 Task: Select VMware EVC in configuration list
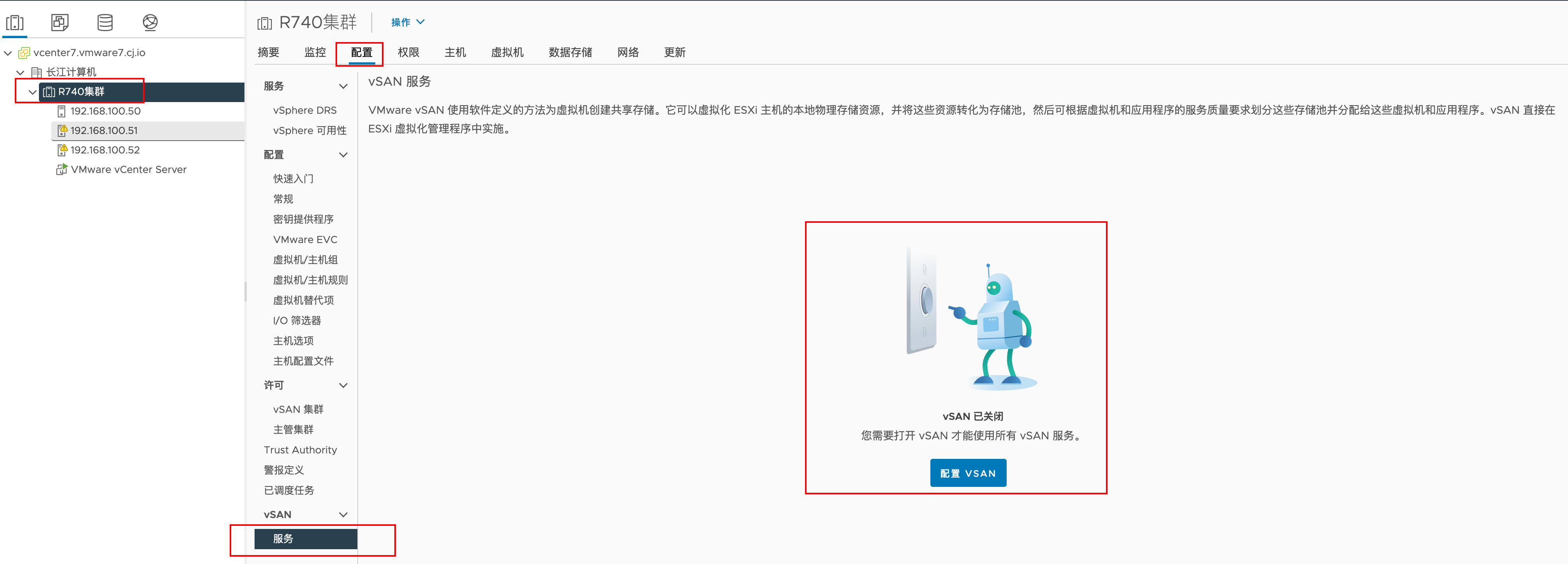[304, 240]
